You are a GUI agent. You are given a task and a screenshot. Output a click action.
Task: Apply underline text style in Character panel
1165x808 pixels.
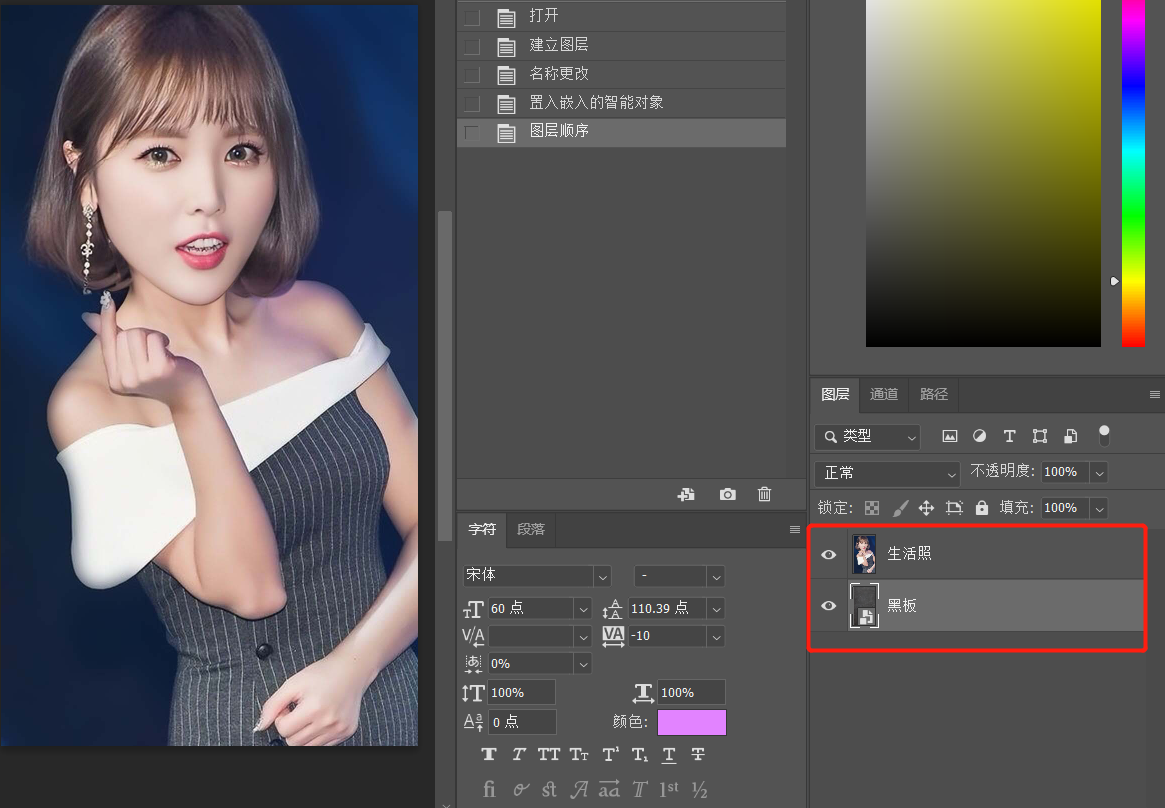669,754
